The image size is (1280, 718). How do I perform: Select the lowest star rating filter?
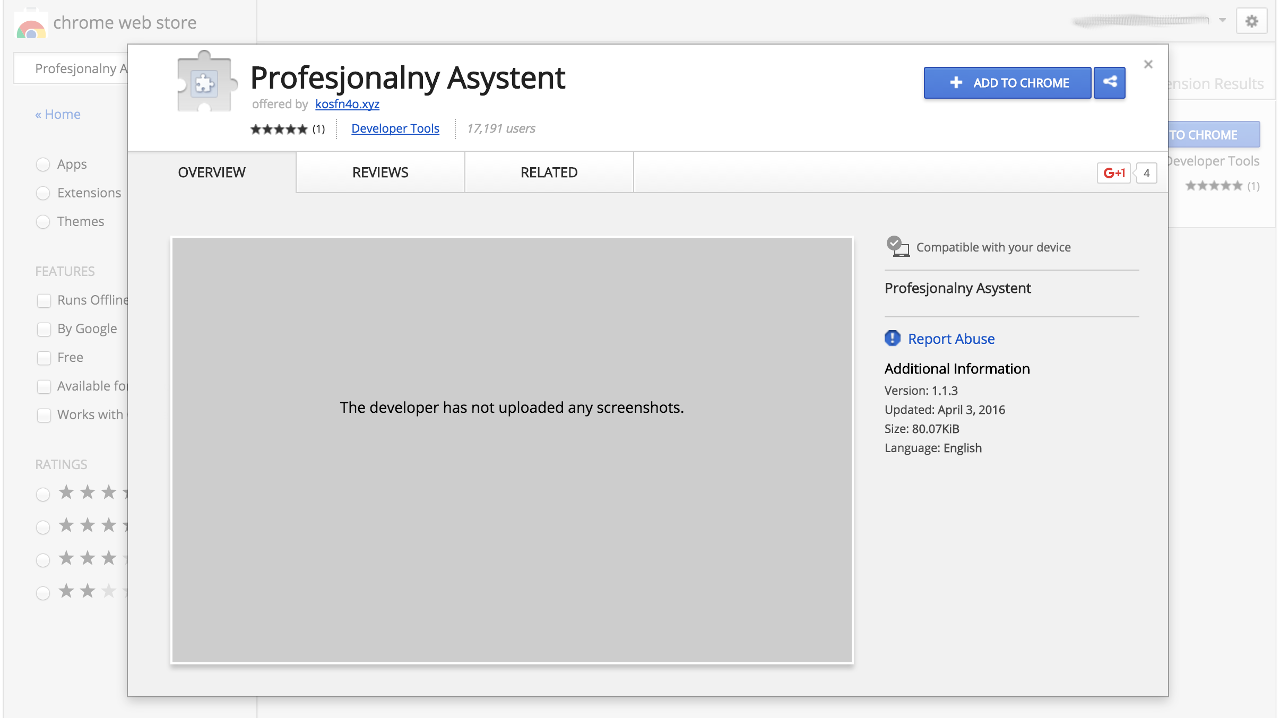coord(43,593)
